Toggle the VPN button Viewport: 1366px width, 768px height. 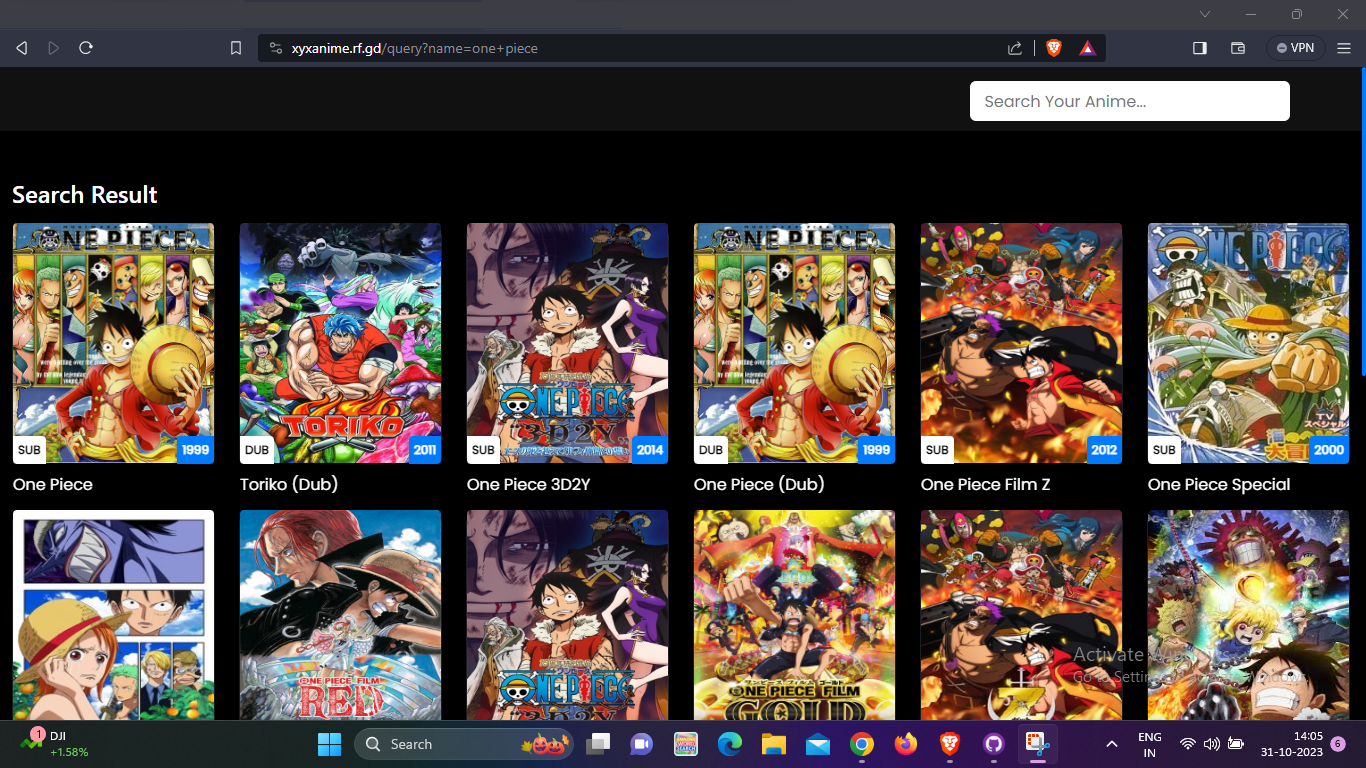(1295, 48)
